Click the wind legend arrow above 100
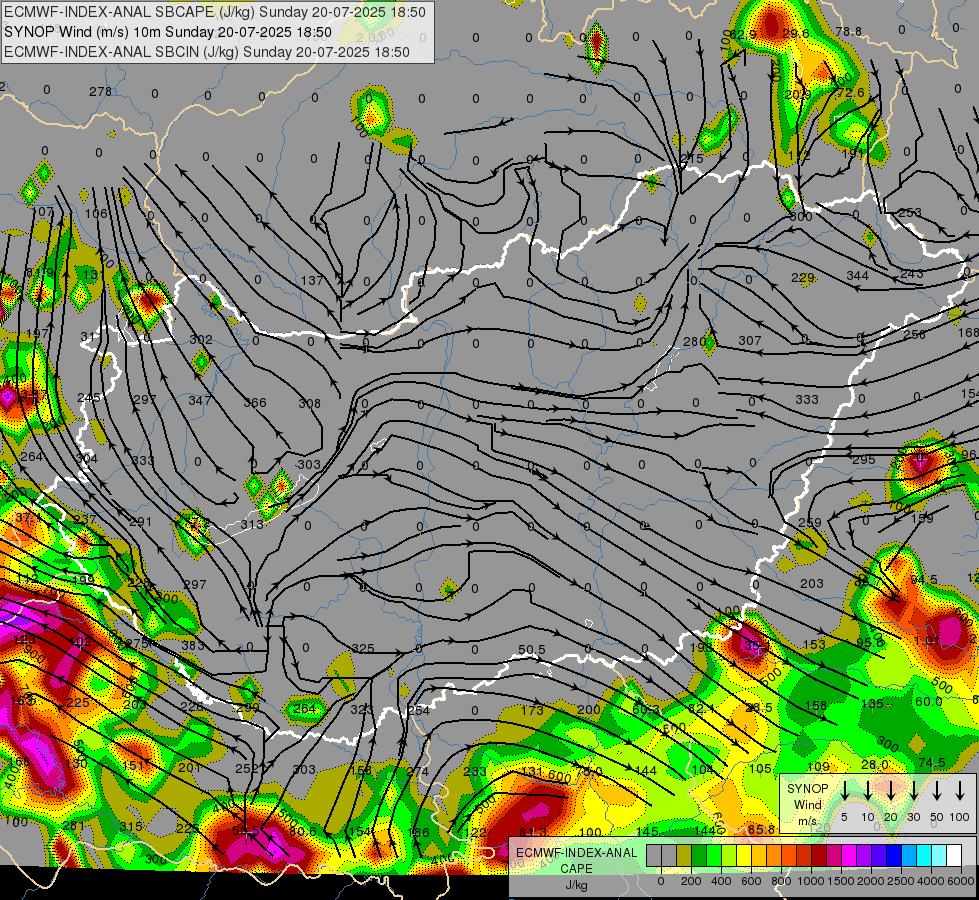The width and height of the screenshot is (979, 900). 960,791
